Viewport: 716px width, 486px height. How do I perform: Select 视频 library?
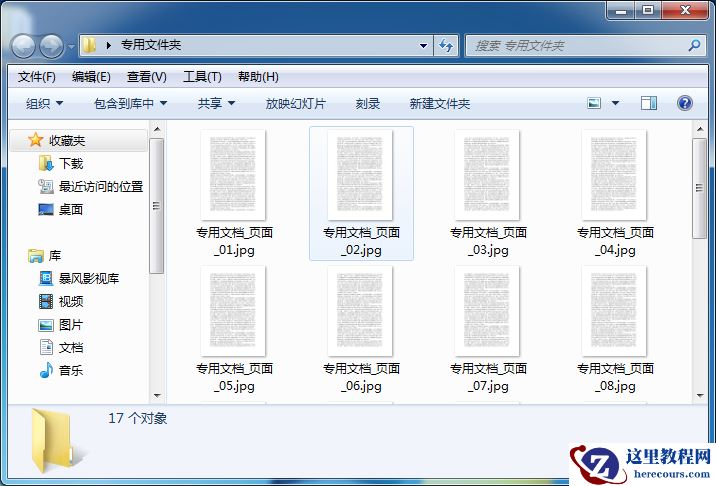coord(71,301)
